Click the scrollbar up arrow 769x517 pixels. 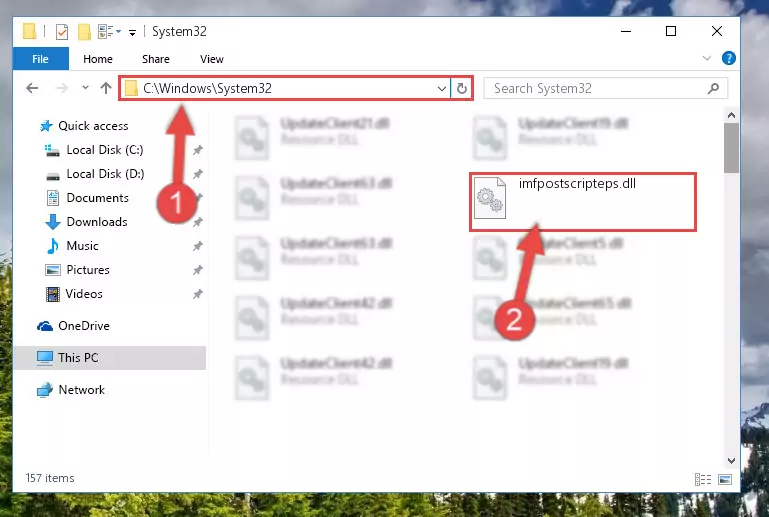(731, 115)
